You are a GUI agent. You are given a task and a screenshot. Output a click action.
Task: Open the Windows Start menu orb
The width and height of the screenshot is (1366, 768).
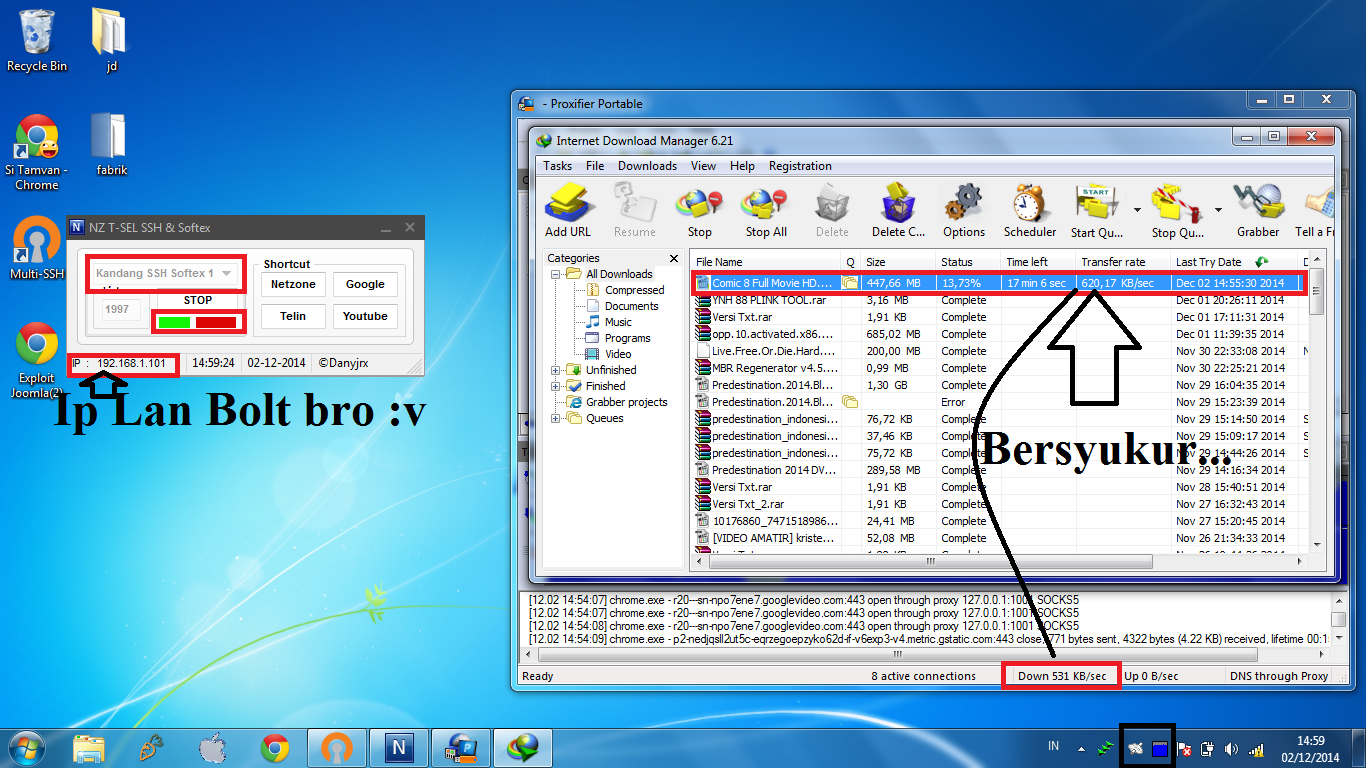(27, 747)
